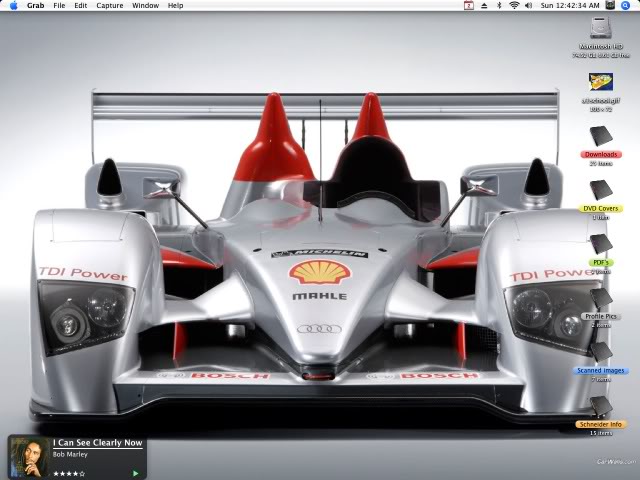Open the File menu
The width and height of the screenshot is (640, 480).
(x=59, y=6)
